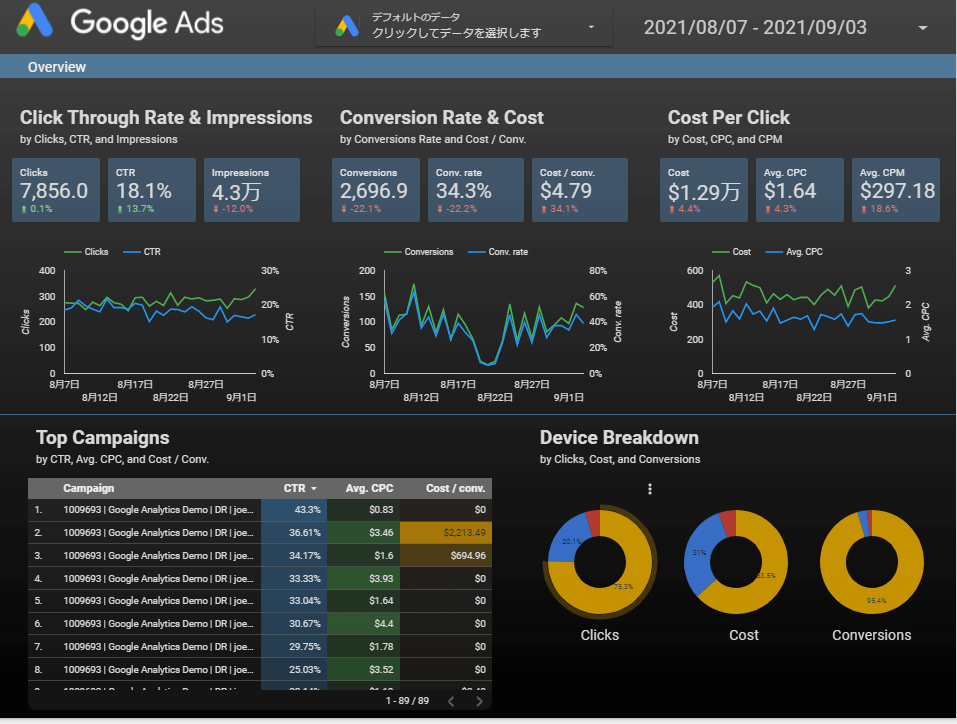Select the Cost / conv. scorecard showing $4.79
957x724 pixels.
[580, 190]
